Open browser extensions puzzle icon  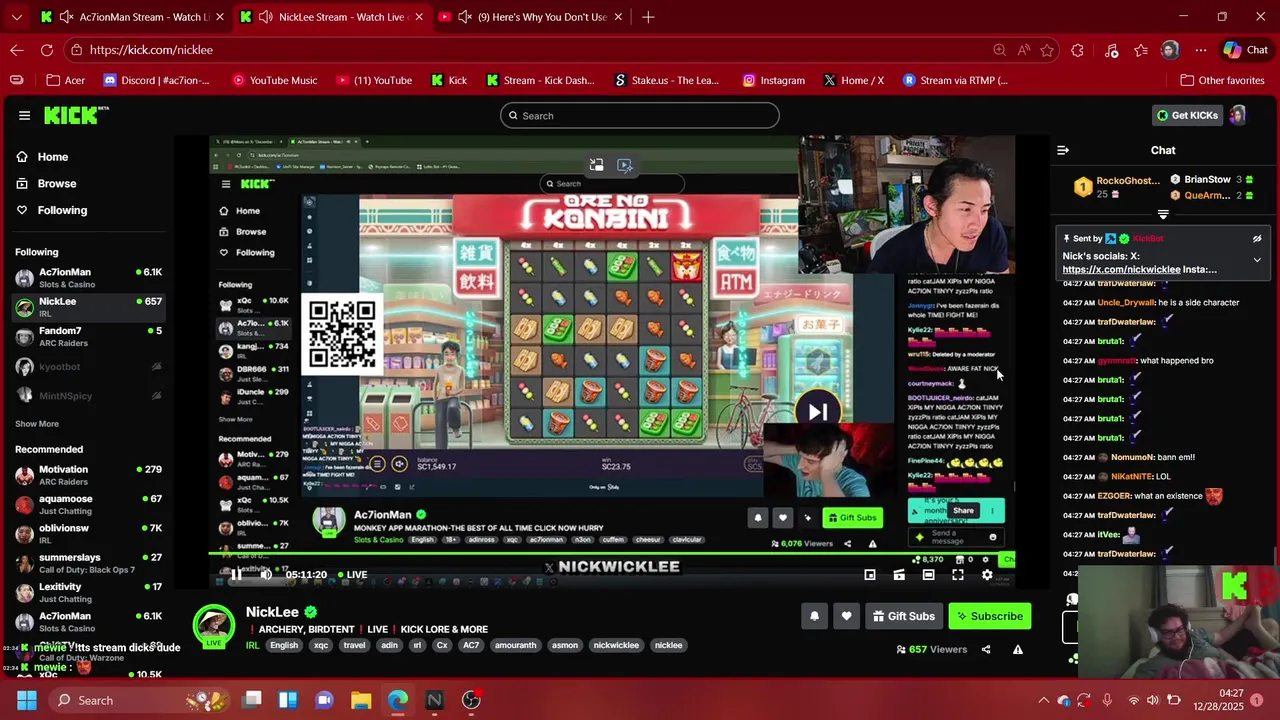pyautogui.click(x=1077, y=50)
